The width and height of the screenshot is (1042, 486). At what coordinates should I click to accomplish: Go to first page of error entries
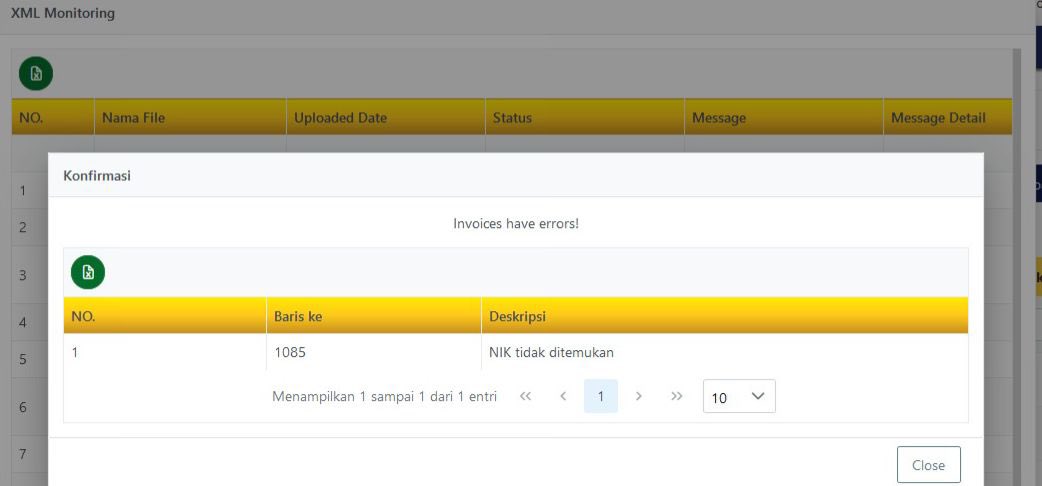(525, 396)
